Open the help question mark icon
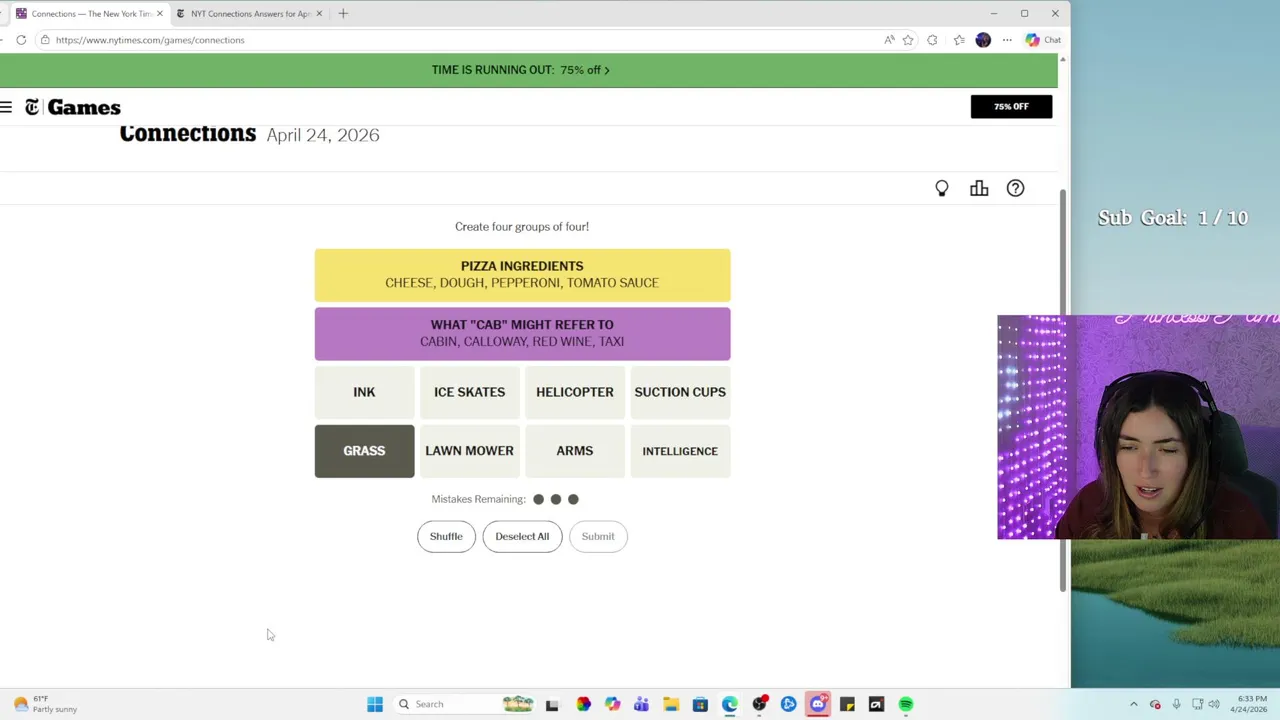The image size is (1280, 720). (1015, 188)
